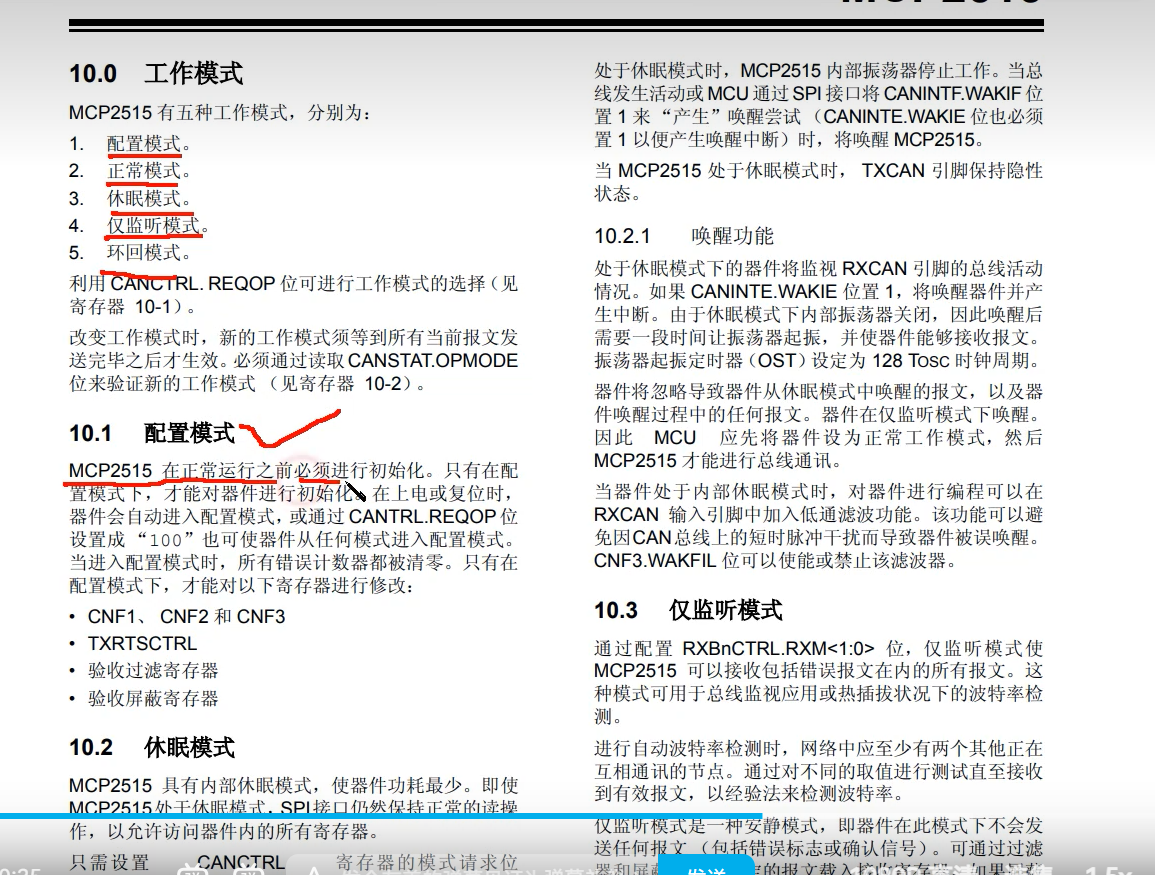Click the section heading "10.1 配置模式"

[152, 433]
